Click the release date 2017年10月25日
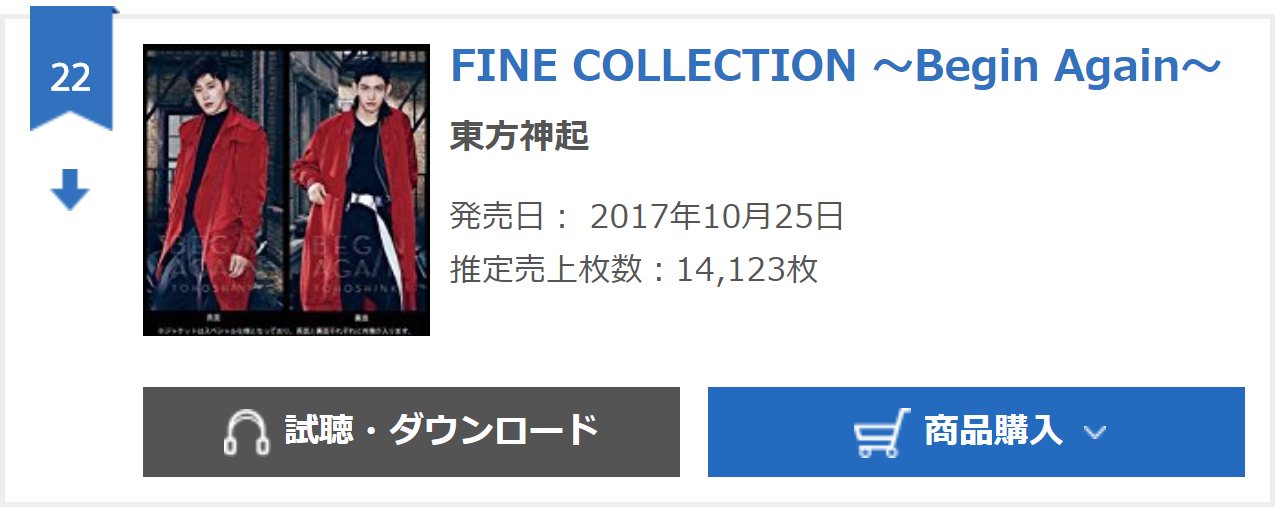The height and width of the screenshot is (508, 1279). click(717, 216)
